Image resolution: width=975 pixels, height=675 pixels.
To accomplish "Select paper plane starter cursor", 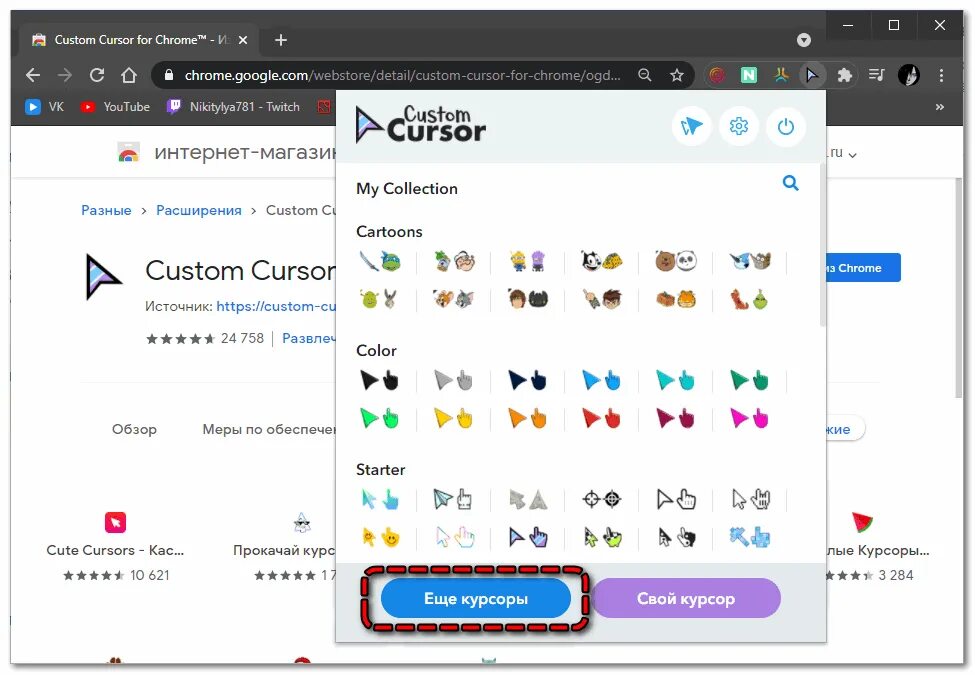I will (x=453, y=499).
